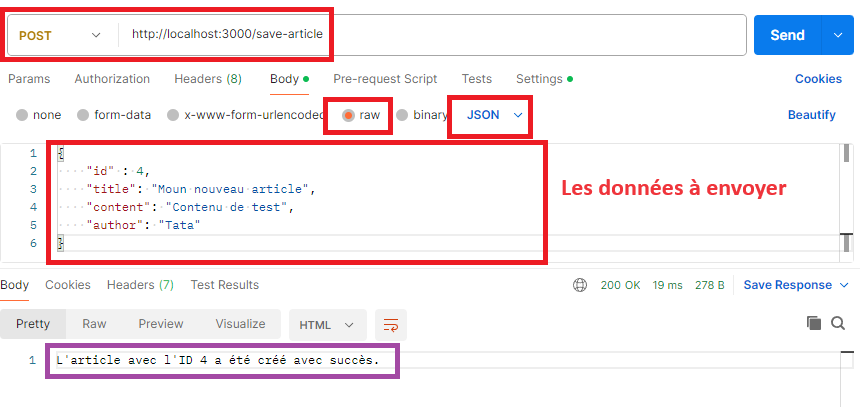
Task: Select the none body type radio
Action: coord(22,115)
